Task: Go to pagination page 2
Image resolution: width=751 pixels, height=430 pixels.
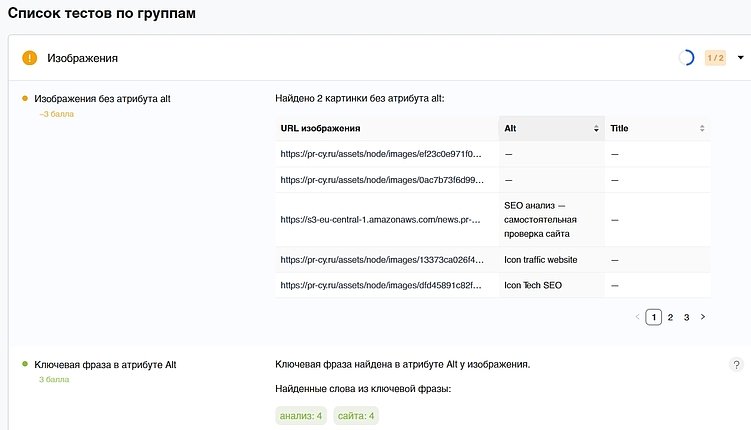Action: pyautogui.click(x=670, y=317)
